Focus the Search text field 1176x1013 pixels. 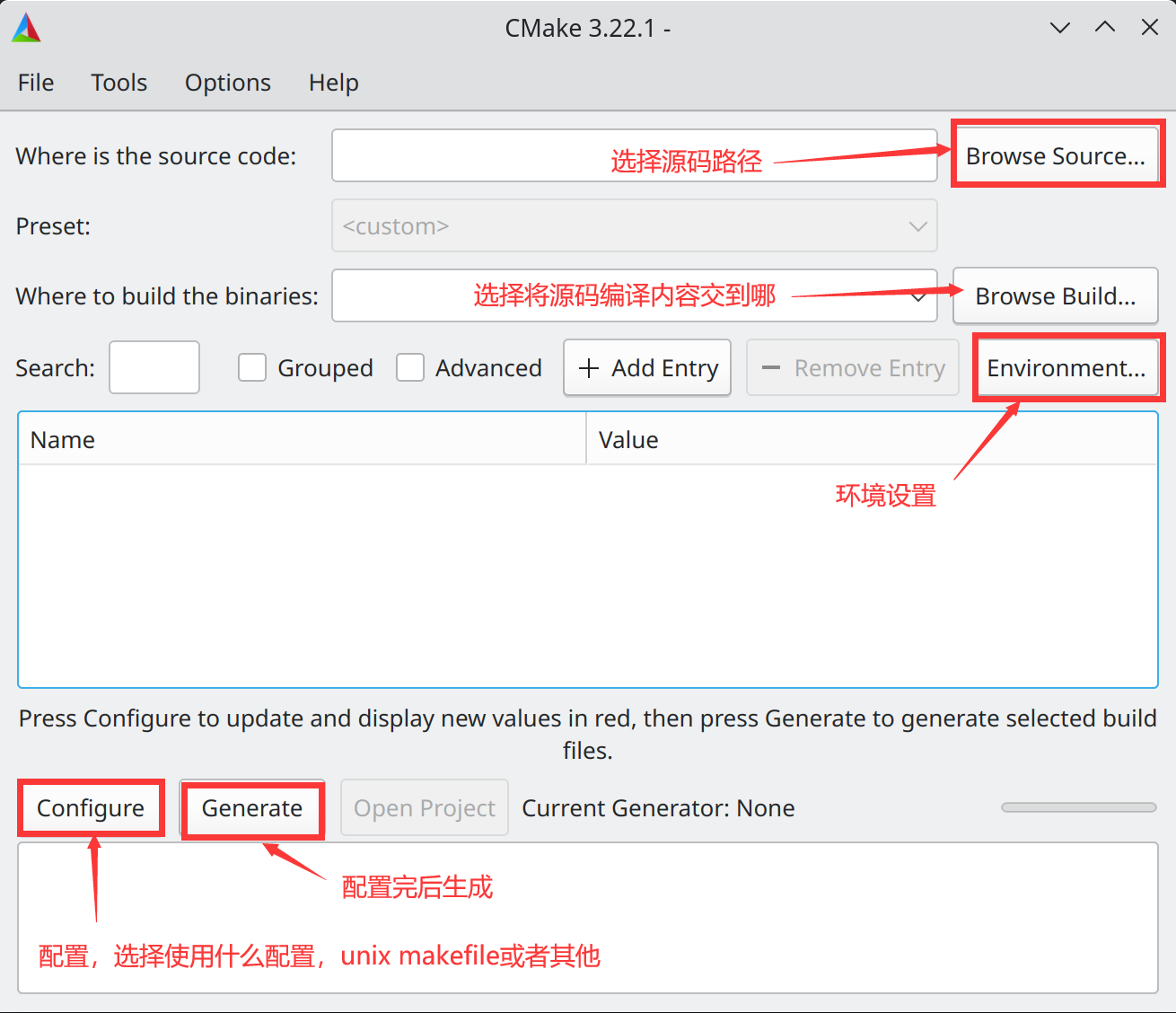click(x=154, y=367)
